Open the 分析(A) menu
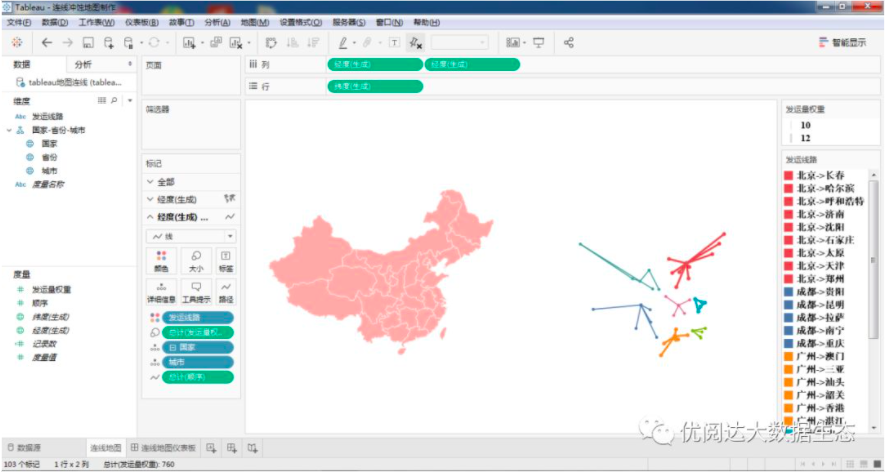Screen dimensions: 886x473 (x=217, y=22)
